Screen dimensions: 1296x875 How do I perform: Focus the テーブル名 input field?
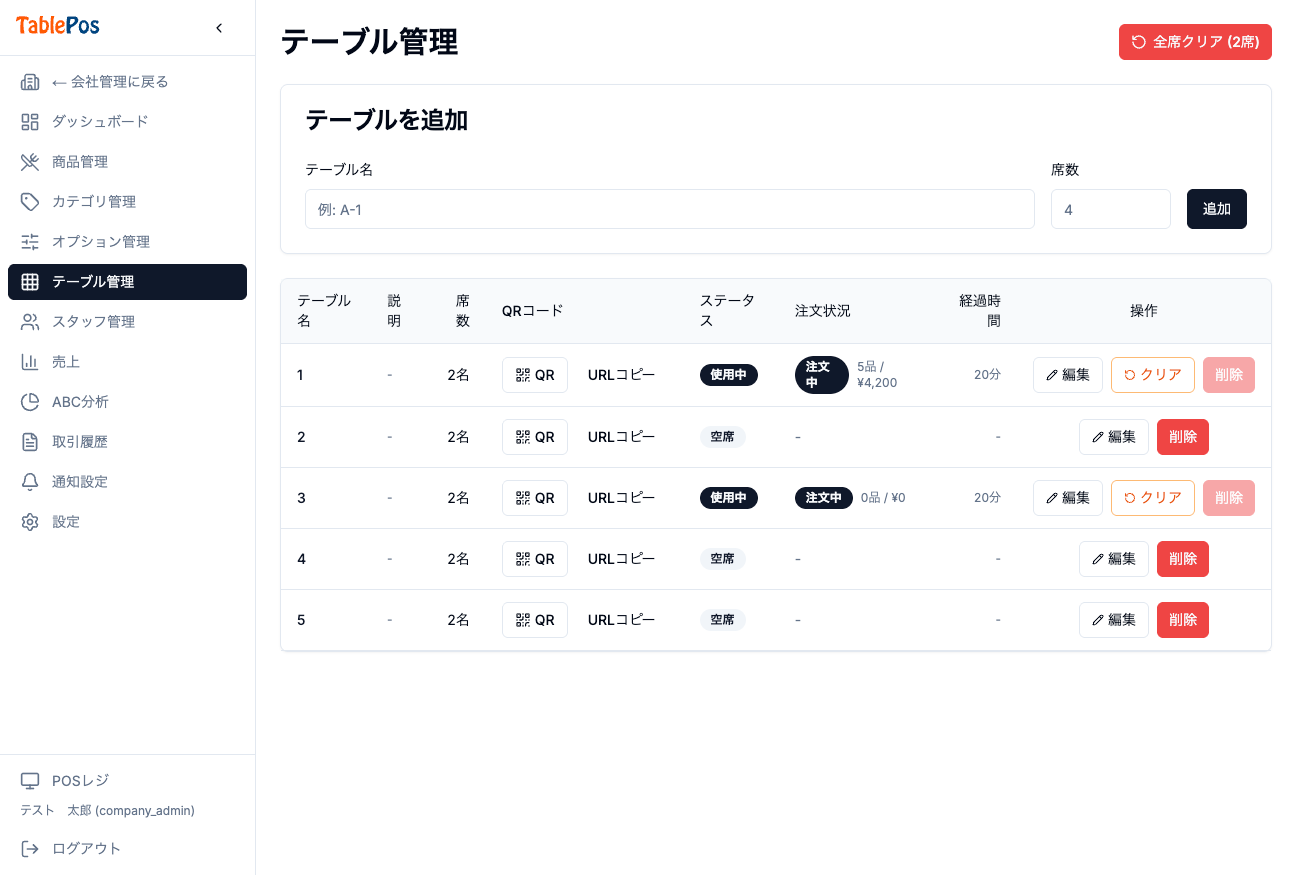(670, 209)
